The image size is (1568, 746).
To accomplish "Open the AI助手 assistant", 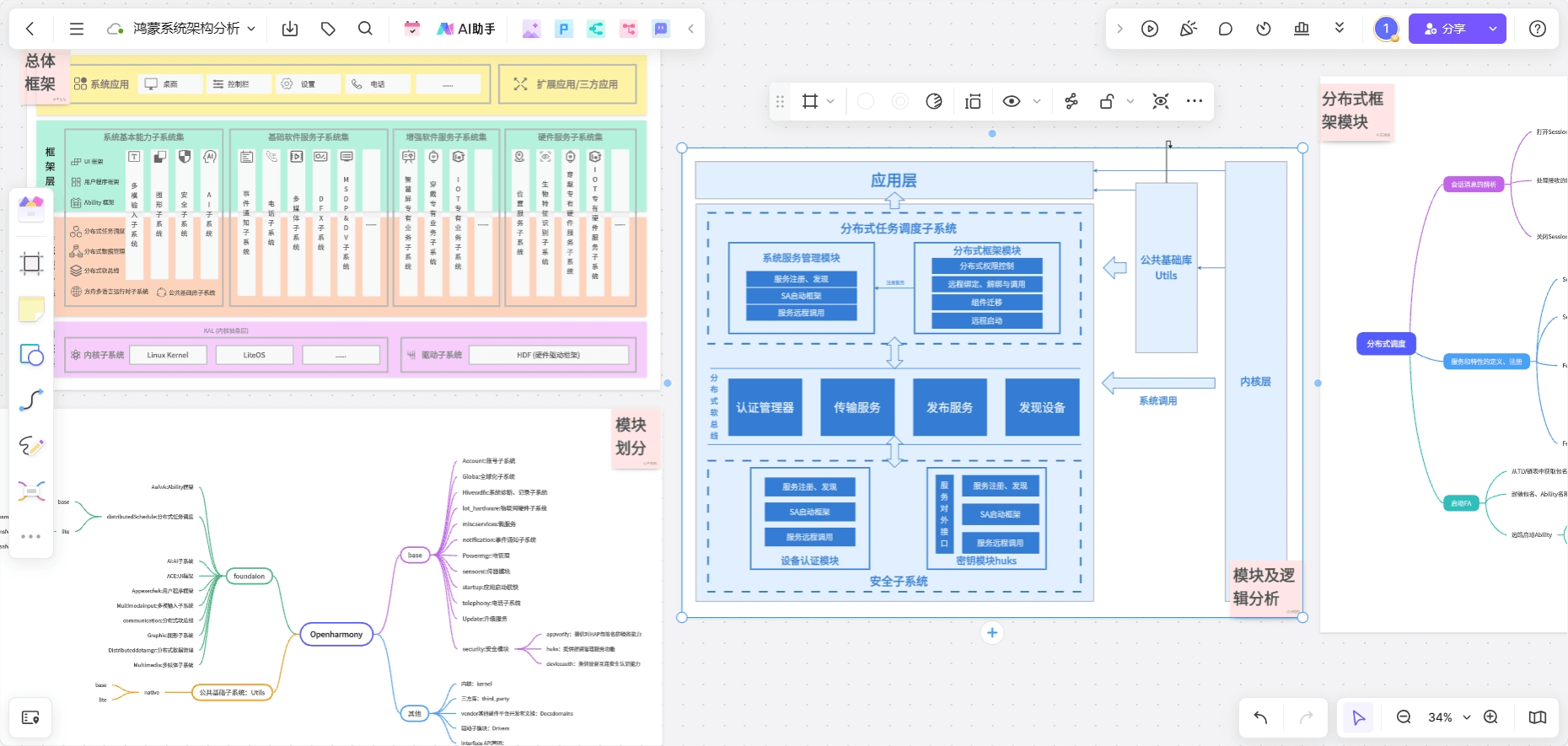I will 465,29.
